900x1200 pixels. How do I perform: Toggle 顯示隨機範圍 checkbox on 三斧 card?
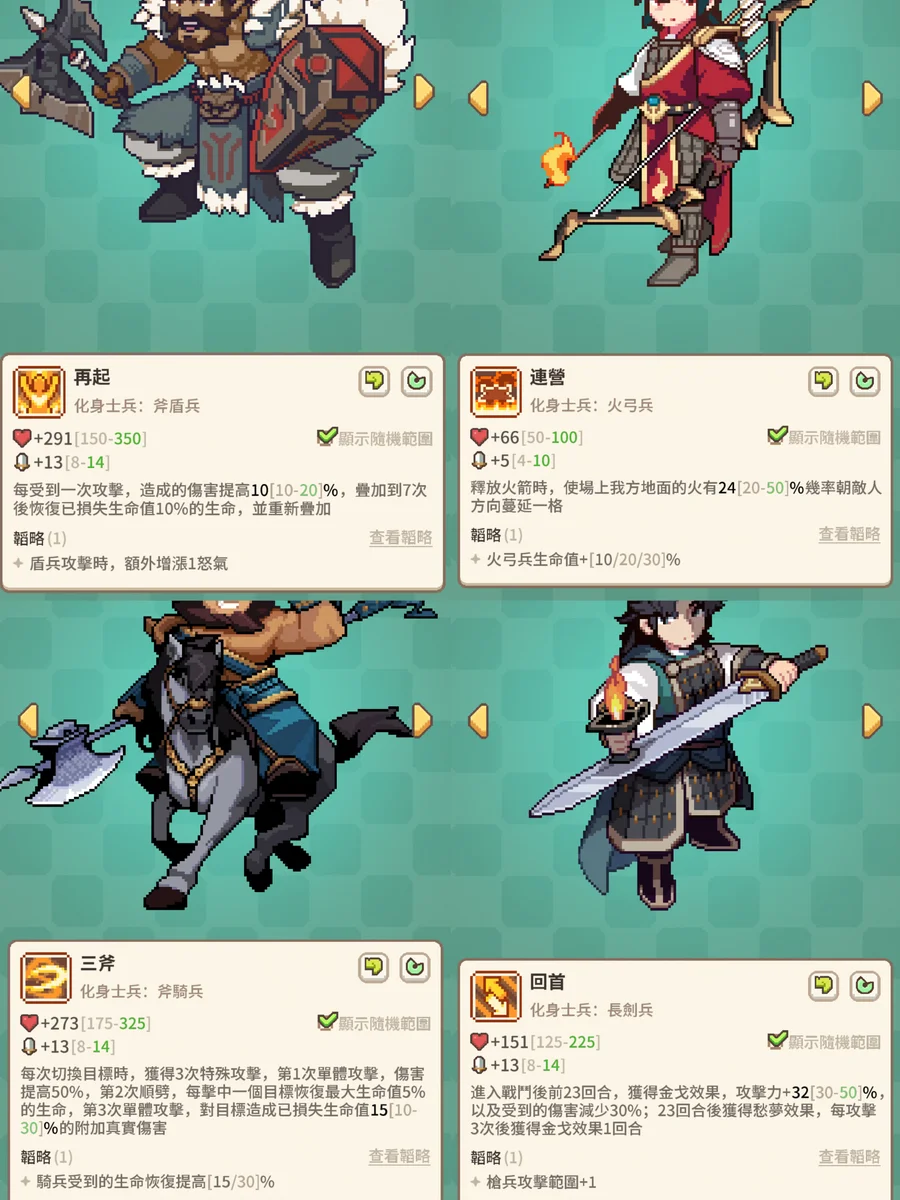click(x=327, y=1023)
